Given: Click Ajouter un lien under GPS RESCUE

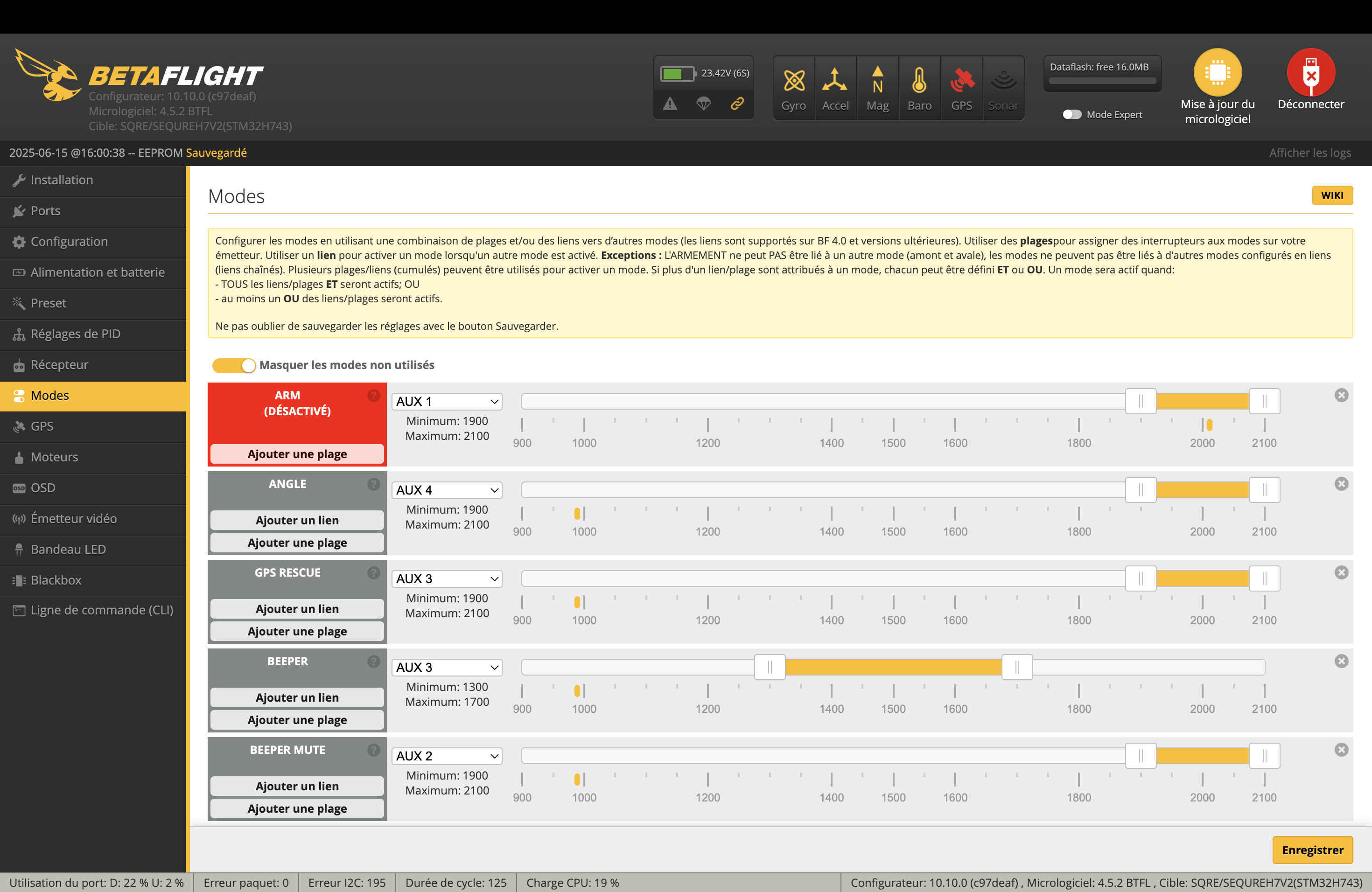Looking at the screenshot, I should [x=297, y=609].
